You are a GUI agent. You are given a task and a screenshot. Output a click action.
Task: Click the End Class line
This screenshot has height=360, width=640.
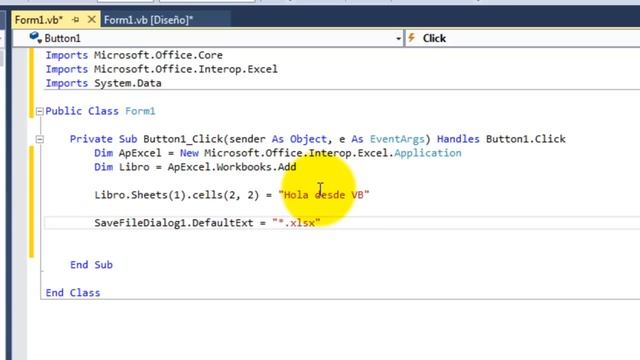(73, 293)
